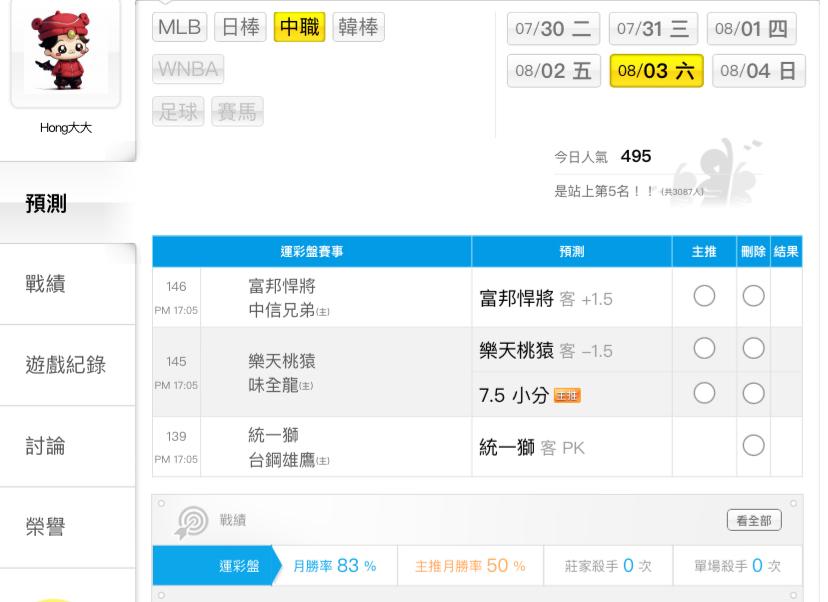Choose the 08/04 日 date button
Screen dimensions: 828x602
(x=759, y=71)
